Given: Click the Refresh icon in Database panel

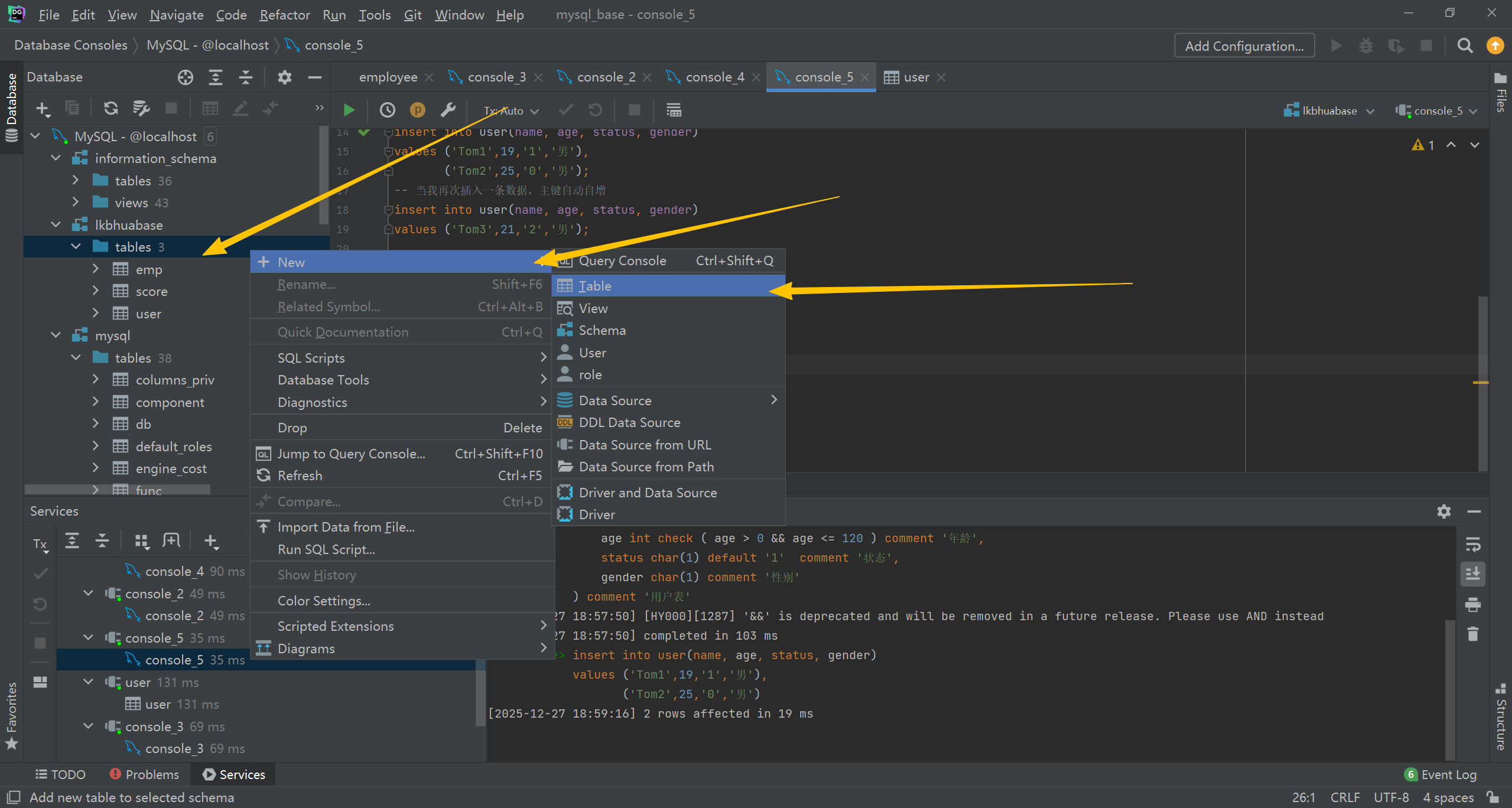Looking at the screenshot, I should coord(110,108).
